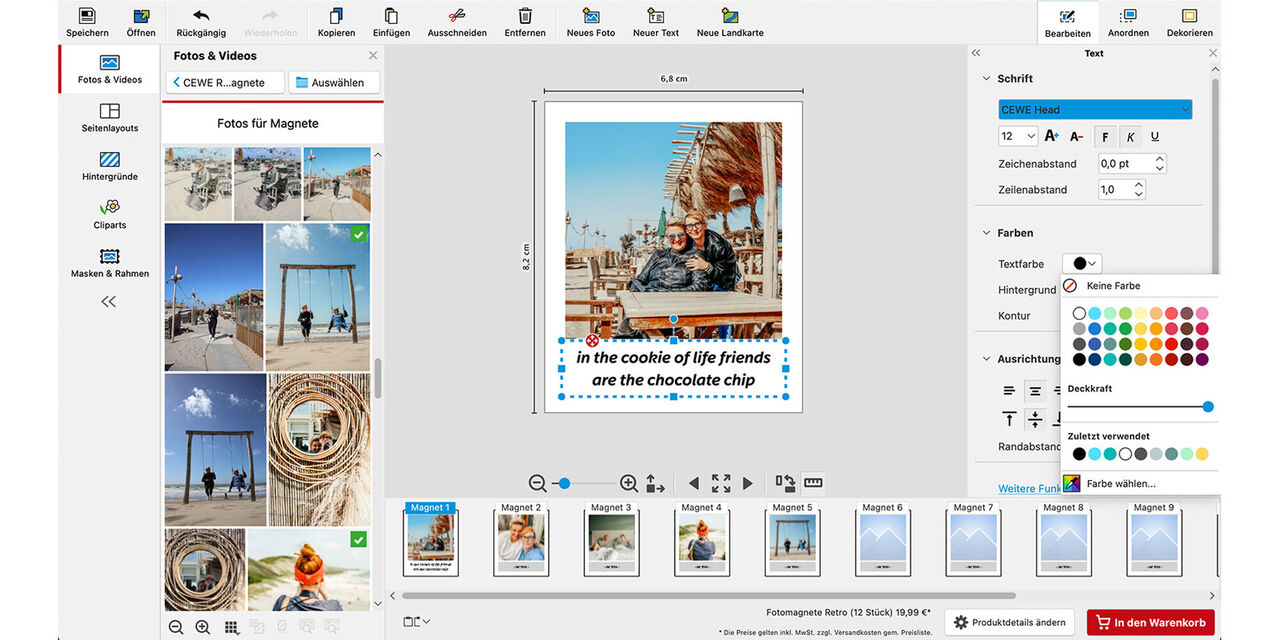Click the Speichern save icon

pyautogui.click(x=87, y=16)
